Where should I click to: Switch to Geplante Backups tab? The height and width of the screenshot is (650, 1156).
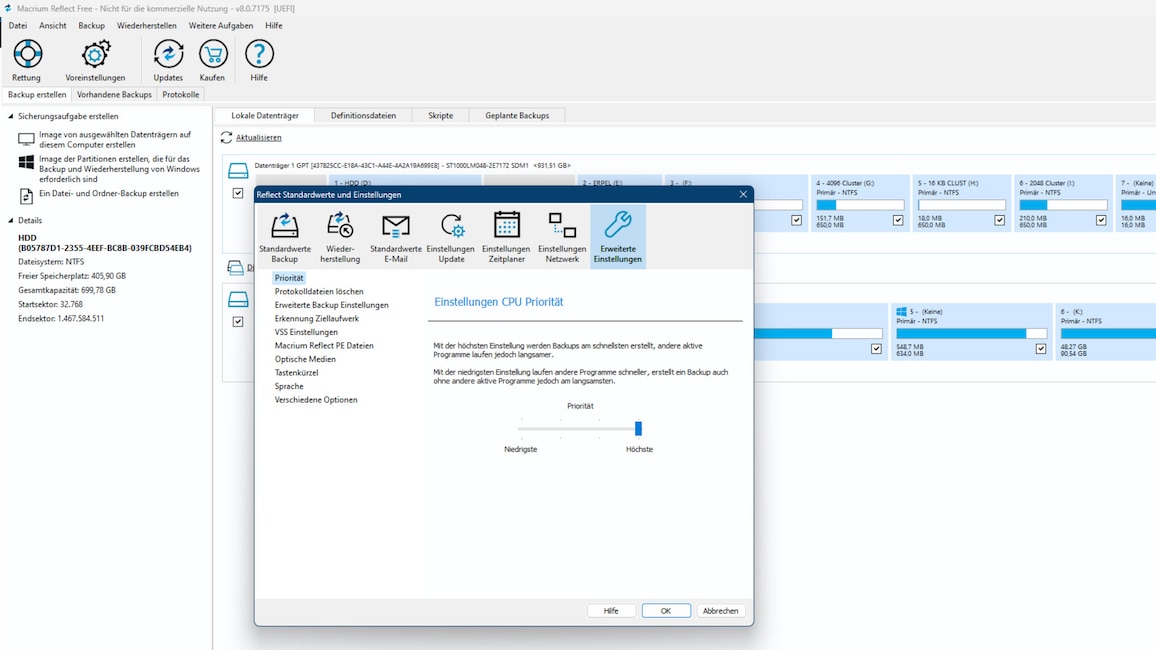pyautogui.click(x=517, y=116)
